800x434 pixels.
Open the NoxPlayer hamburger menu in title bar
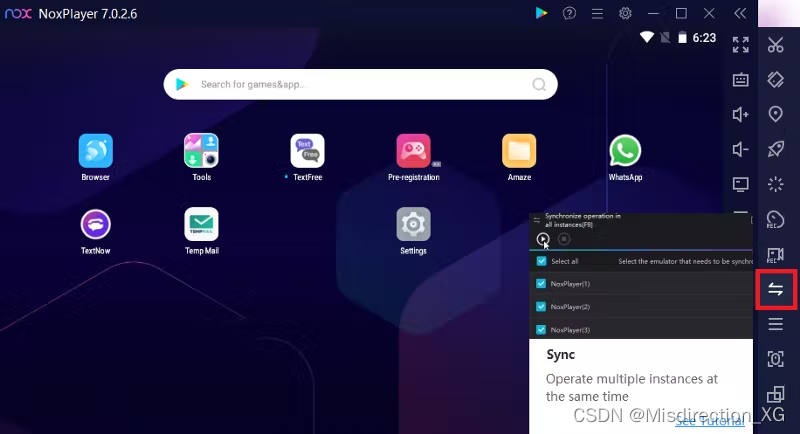tap(597, 13)
